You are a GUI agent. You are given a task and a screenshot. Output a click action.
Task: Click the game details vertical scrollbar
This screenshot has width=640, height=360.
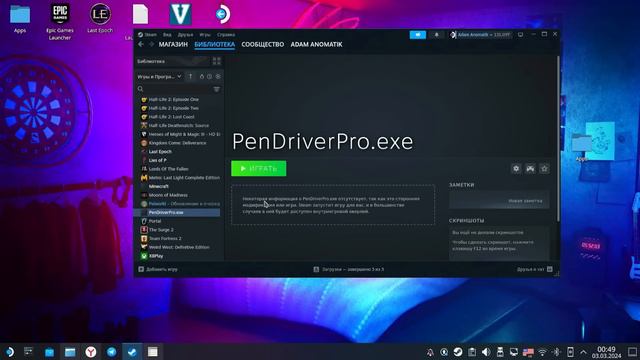pos(558,139)
